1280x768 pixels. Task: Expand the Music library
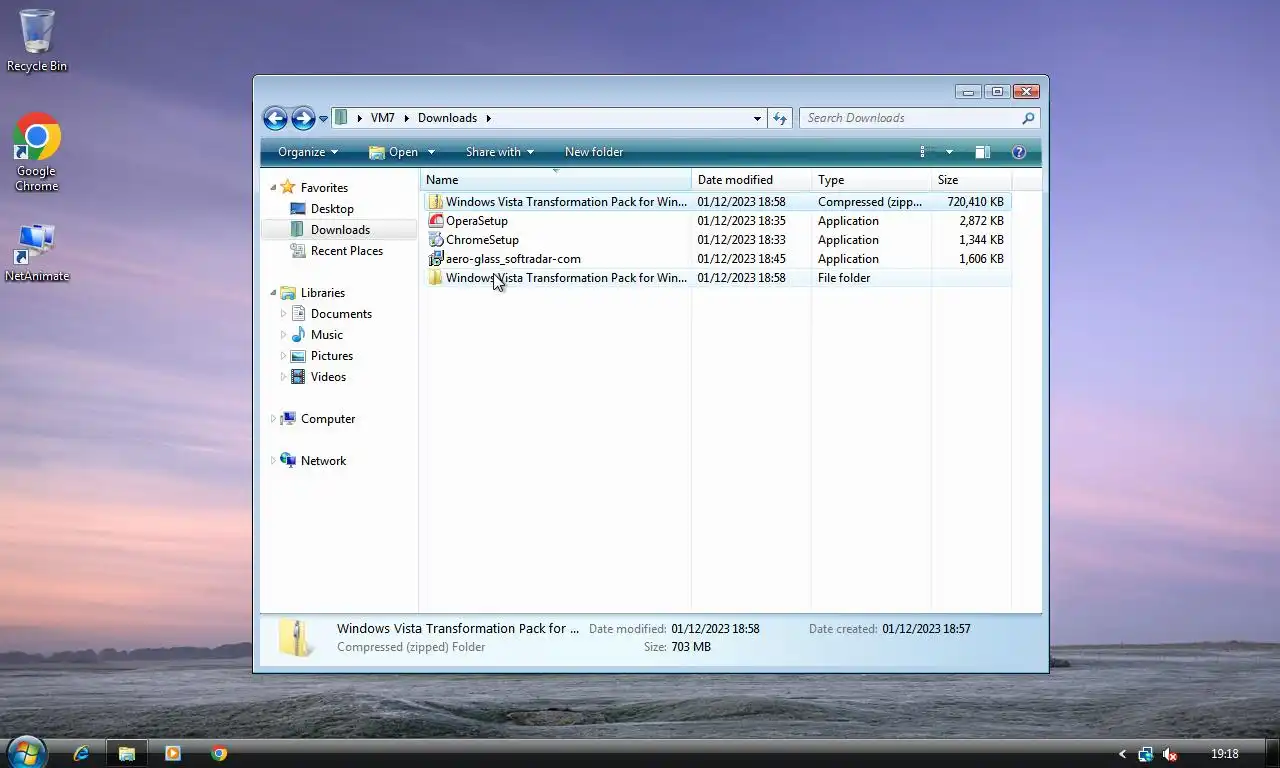(283, 335)
